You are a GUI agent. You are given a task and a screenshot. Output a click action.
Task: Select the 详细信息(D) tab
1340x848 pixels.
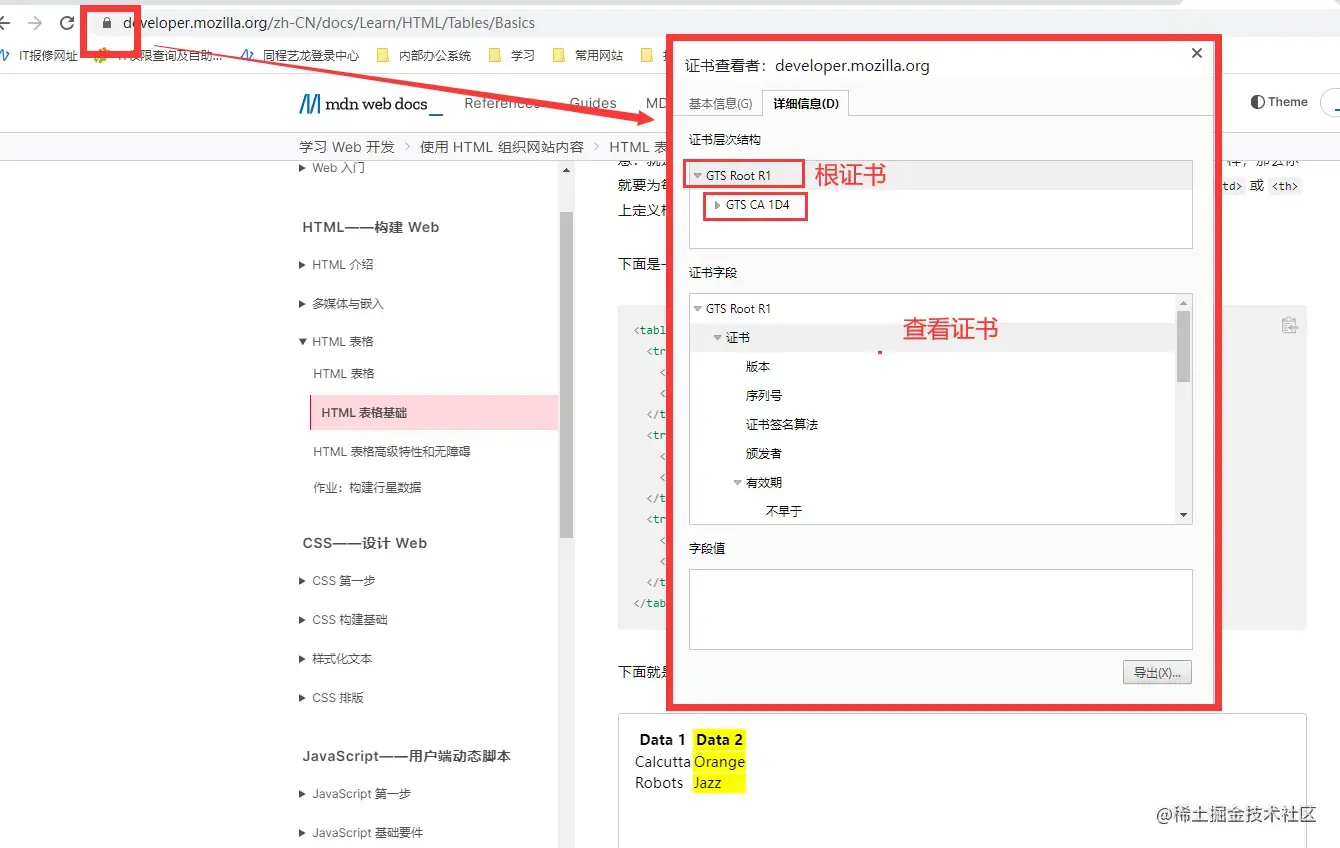tap(806, 104)
